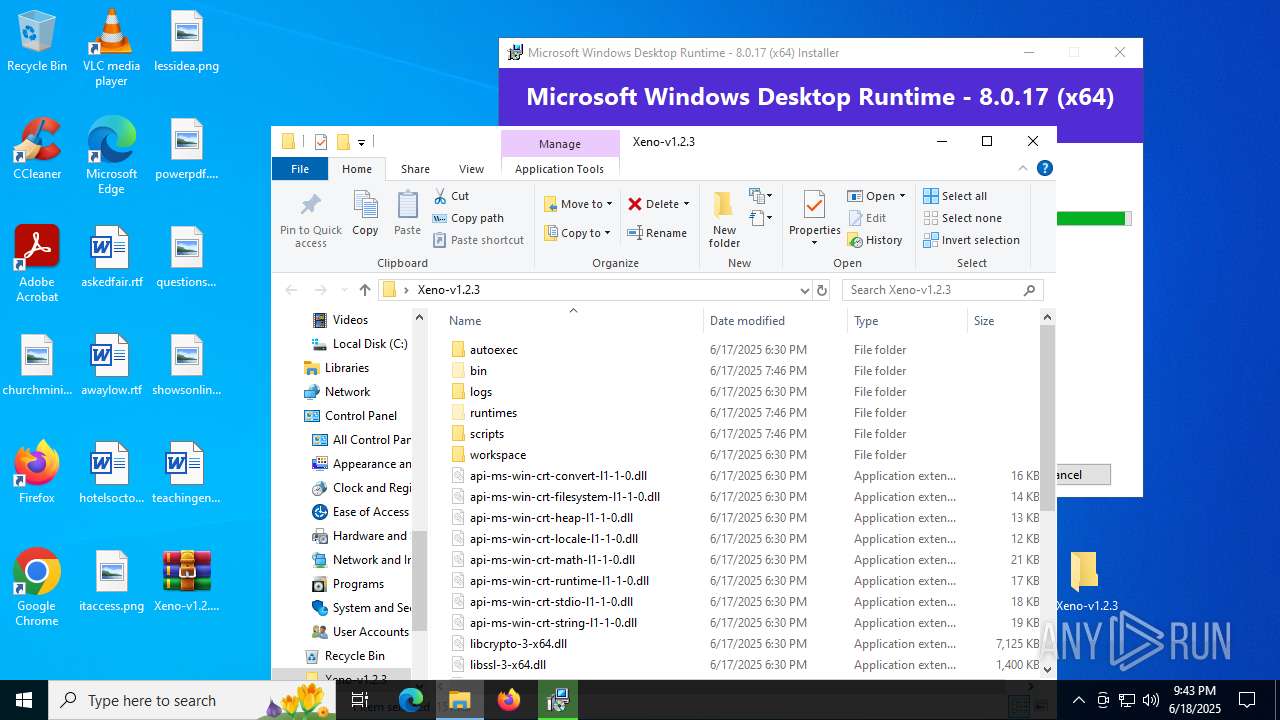Open the Explorer Help question icon
Viewport: 1280px width, 720px height.
[1044, 168]
